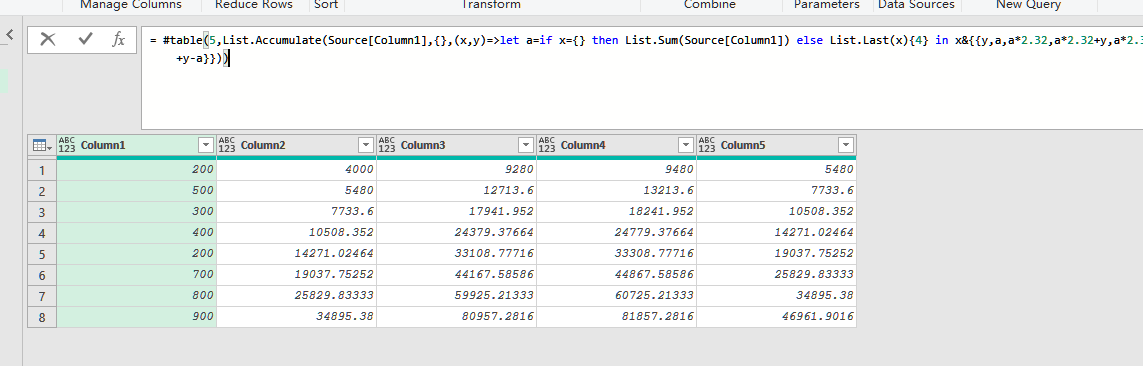
Task: Change Column1 data type icon
Action: pyautogui.click(x=67, y=145)
